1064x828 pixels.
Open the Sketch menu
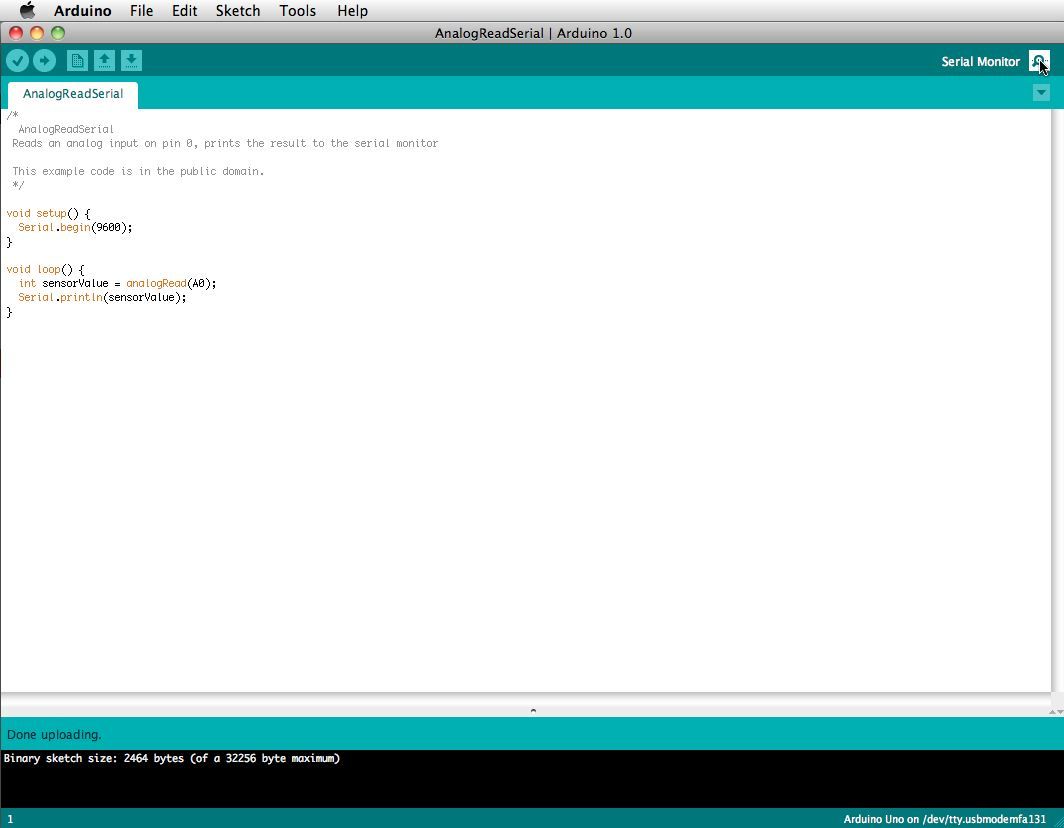pyautogui.click(x=237, y=11)
